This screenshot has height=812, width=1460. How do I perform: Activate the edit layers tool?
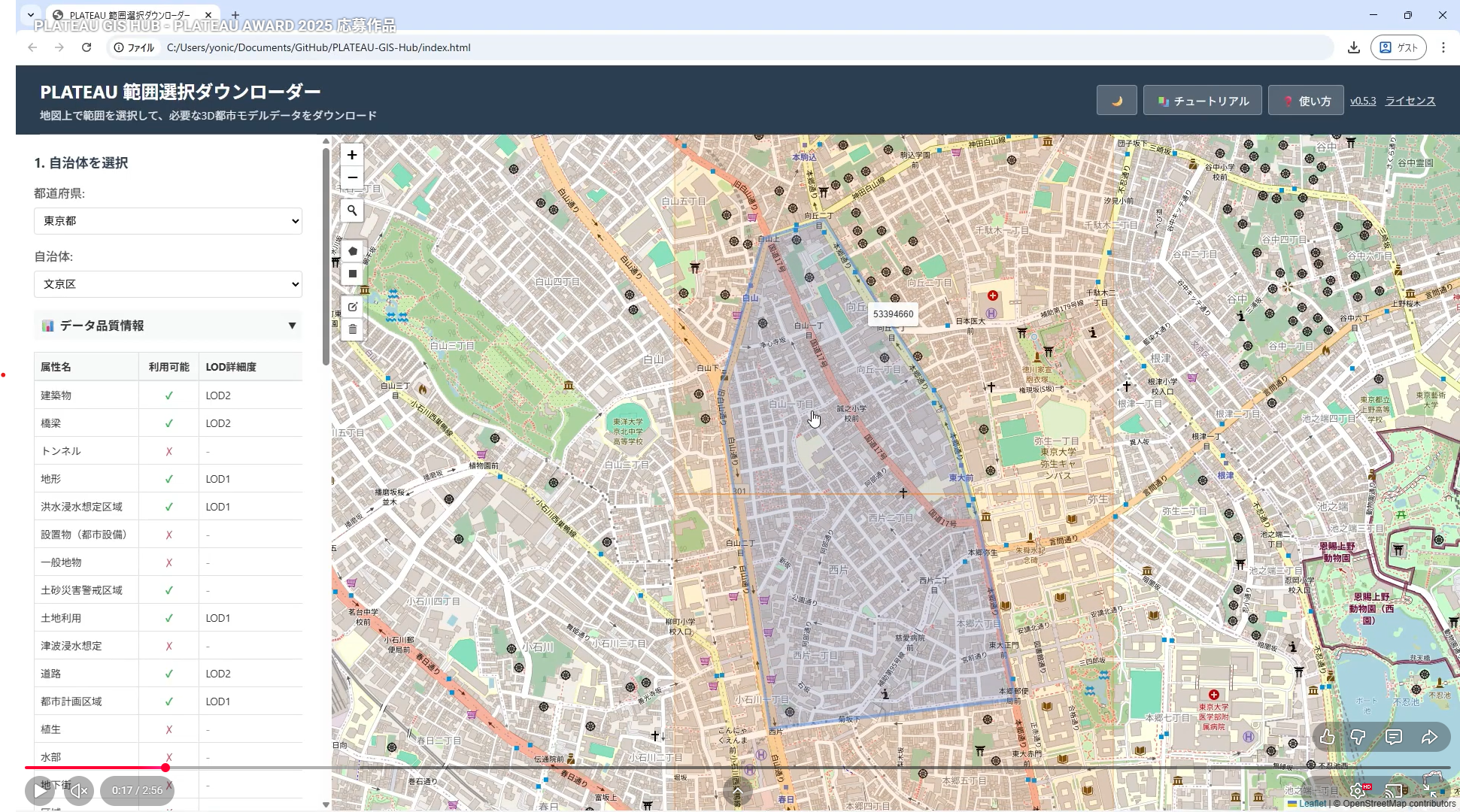pos(352,307)
